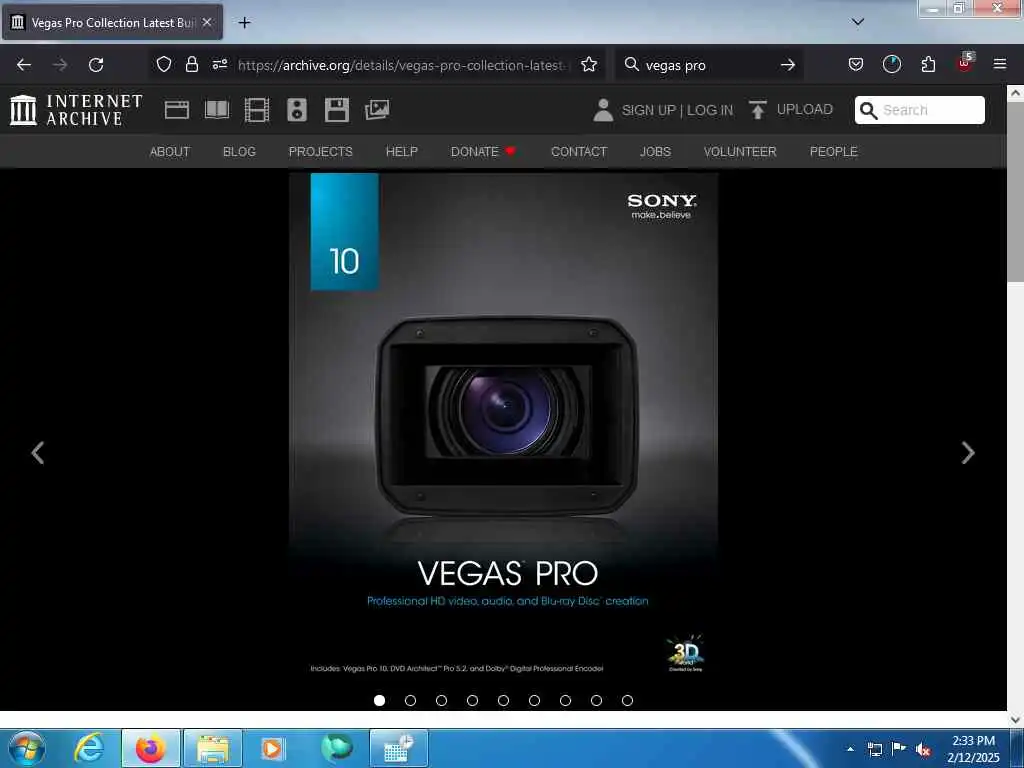
Task: Open Windows Media Player in taskbar
Action: pos(272,748)
